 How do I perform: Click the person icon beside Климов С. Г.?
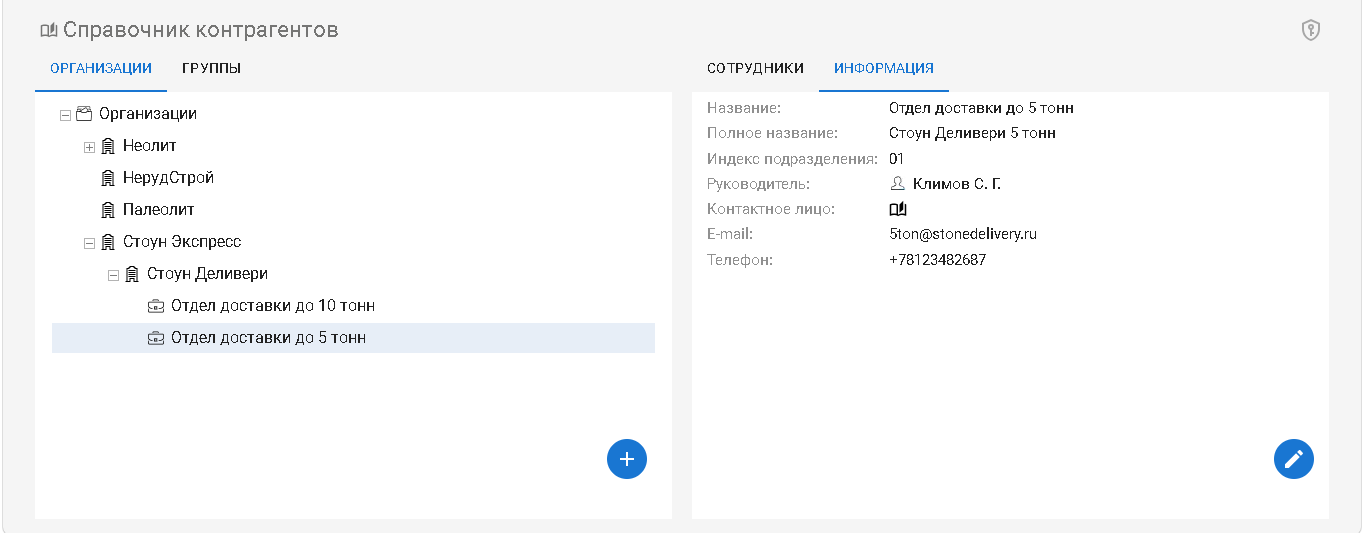897,184
